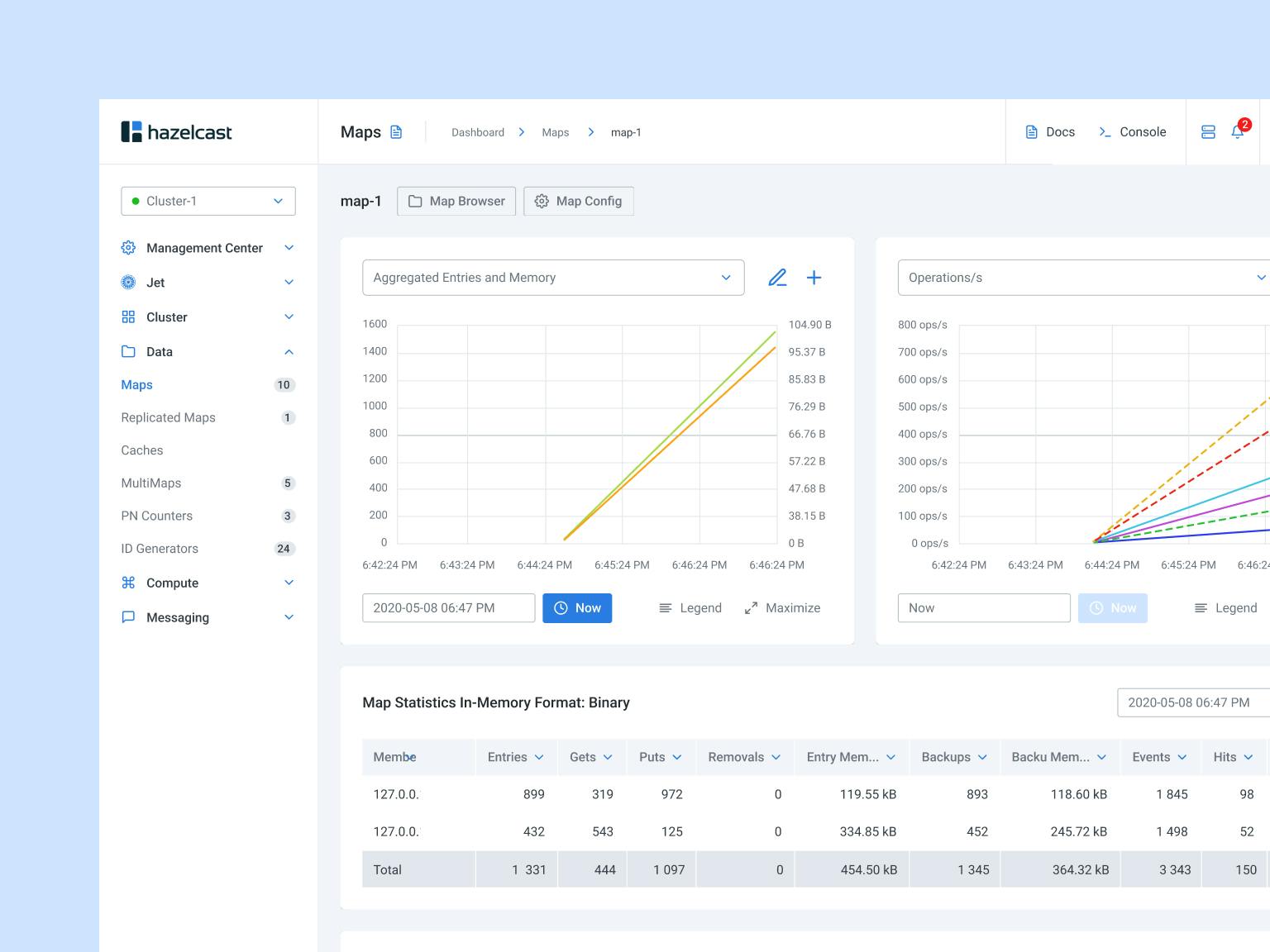Screen dimensions: 1270x952
Task: Click the Docs document icon
Action: (1031, 132)
